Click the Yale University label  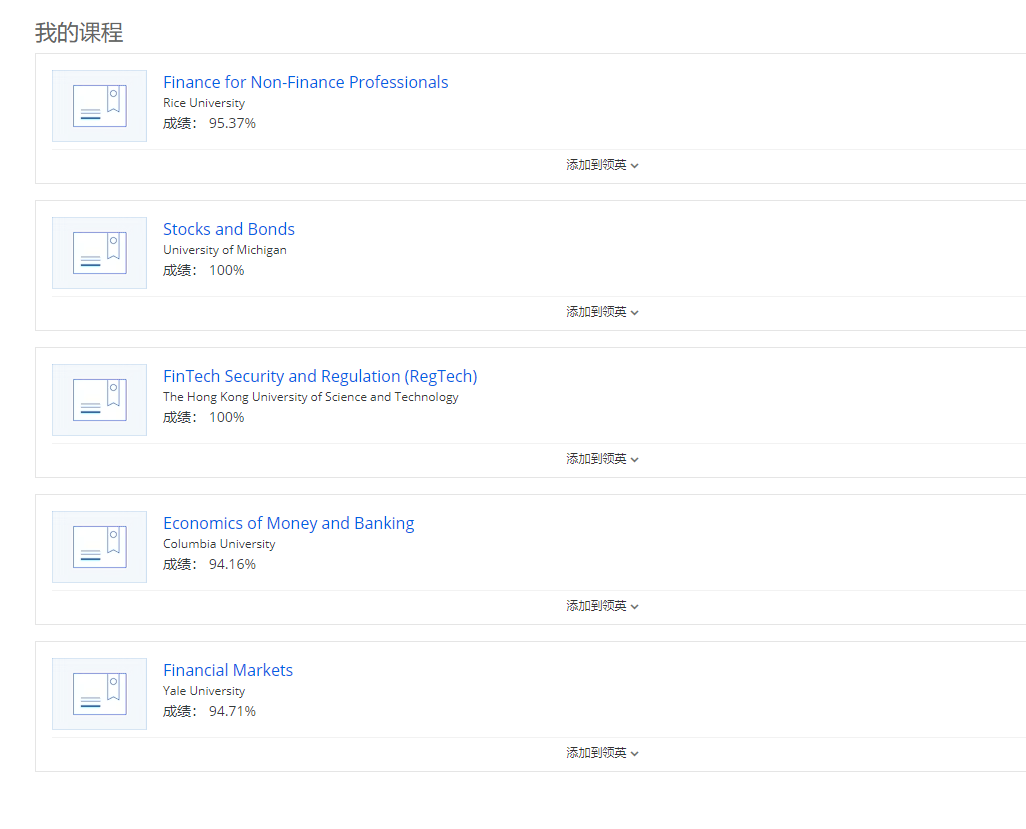point(204,691)
